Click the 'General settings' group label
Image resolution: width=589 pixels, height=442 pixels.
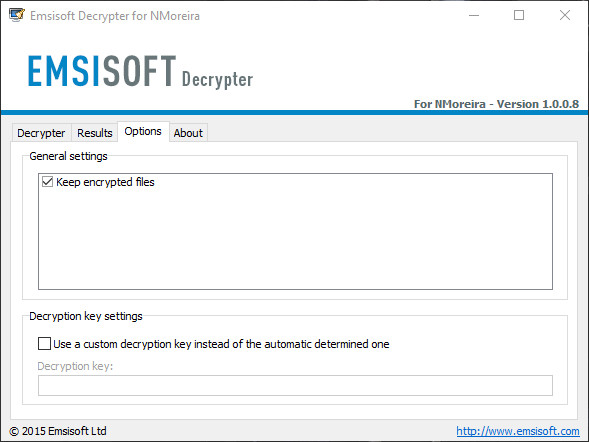[x=68, y=156]
